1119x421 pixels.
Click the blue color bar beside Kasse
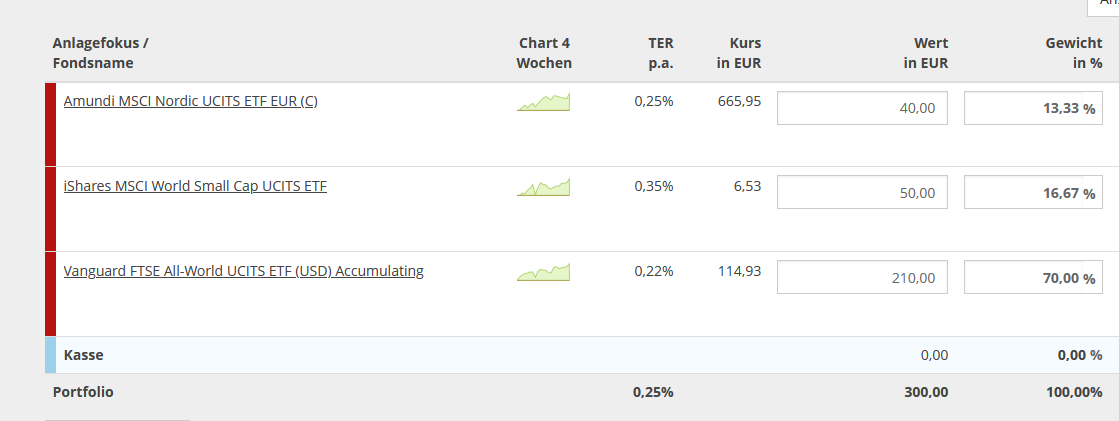[x=50, y=355]
